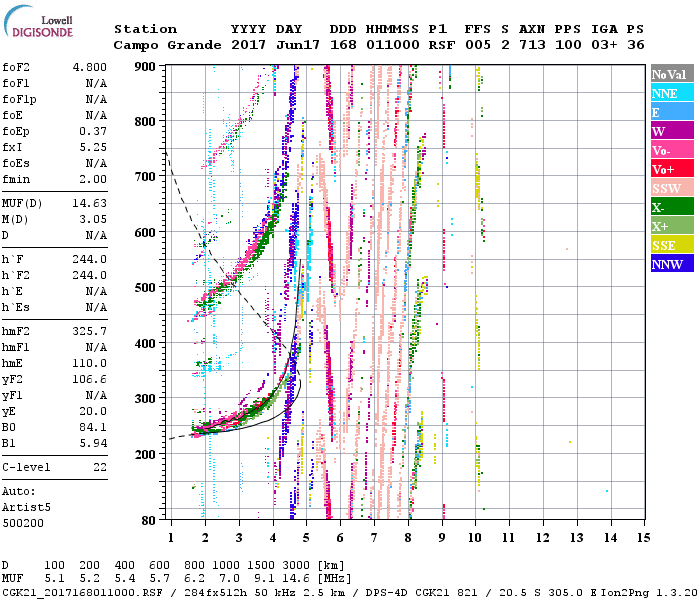Select the Vo+ red legend swatch
Viewport: 700px width, 600px height.
coord(672,169)
